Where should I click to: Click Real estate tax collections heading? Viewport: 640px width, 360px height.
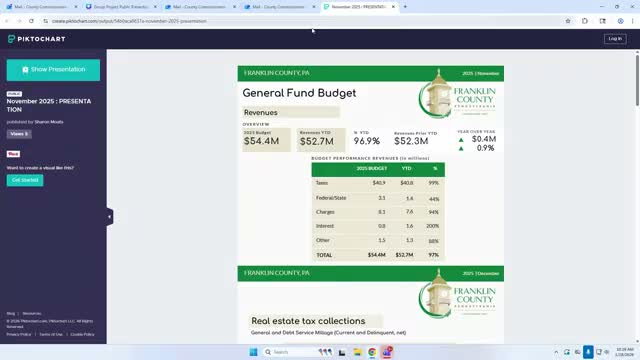[x=308, y=321]
